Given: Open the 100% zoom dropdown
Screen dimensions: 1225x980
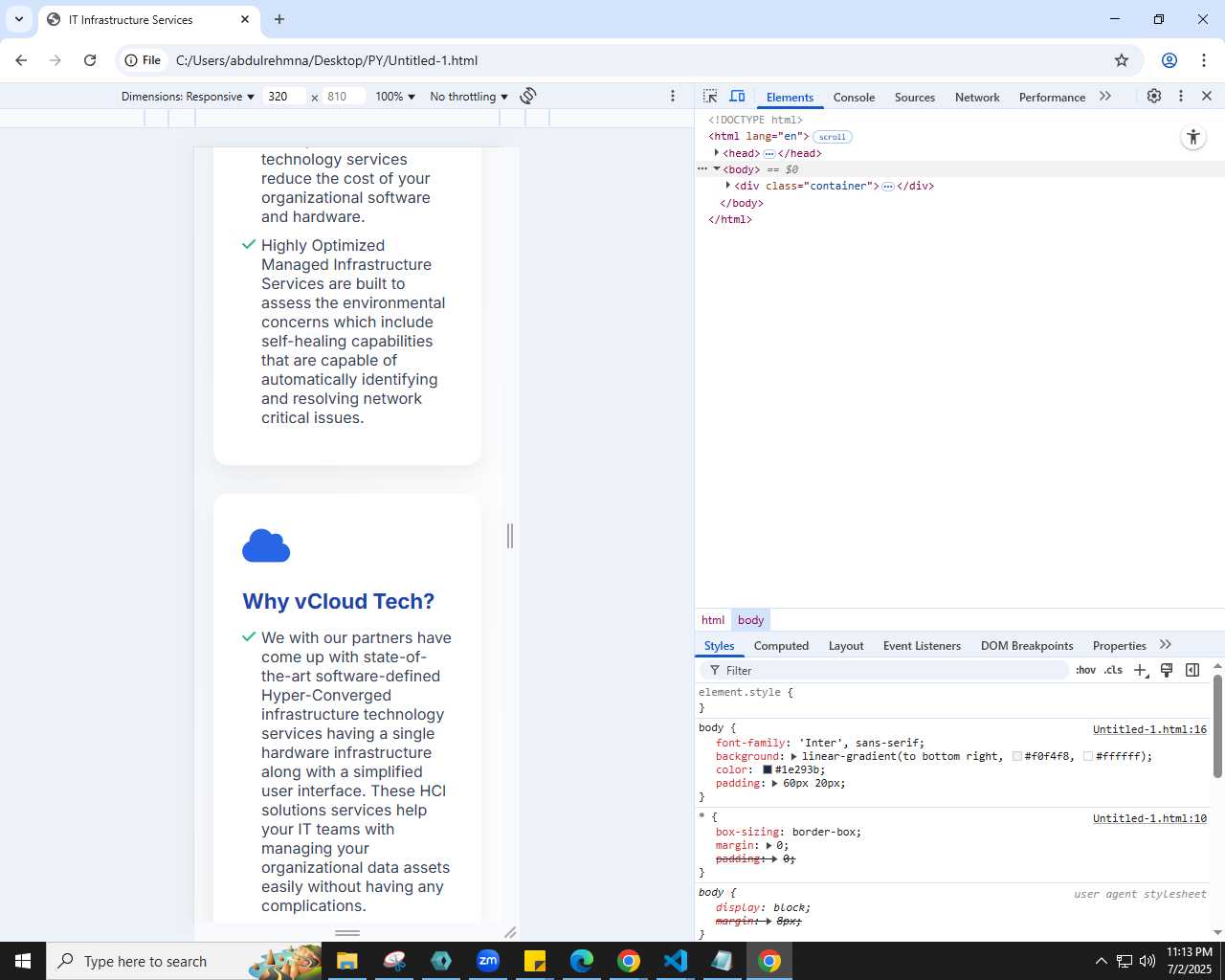Looking at the screenshot, I should (395, 97).
